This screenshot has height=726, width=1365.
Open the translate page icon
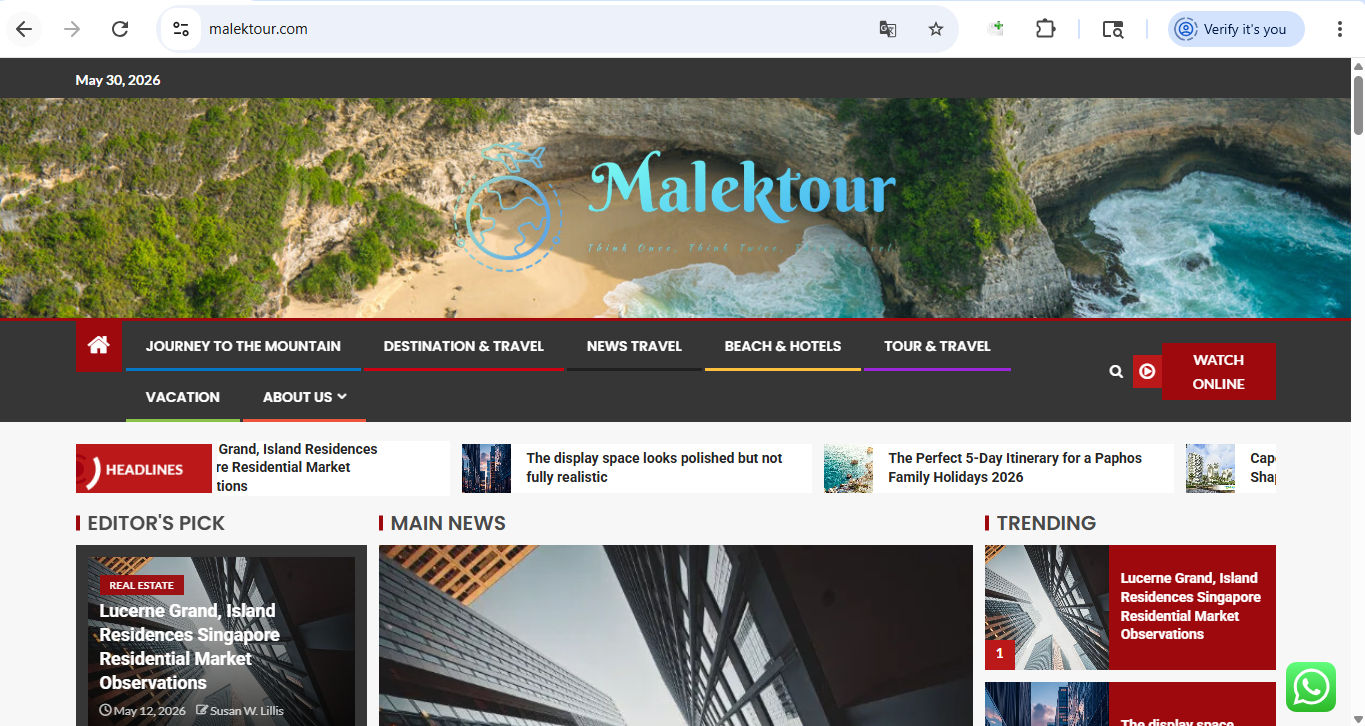[x=887, y=29]
